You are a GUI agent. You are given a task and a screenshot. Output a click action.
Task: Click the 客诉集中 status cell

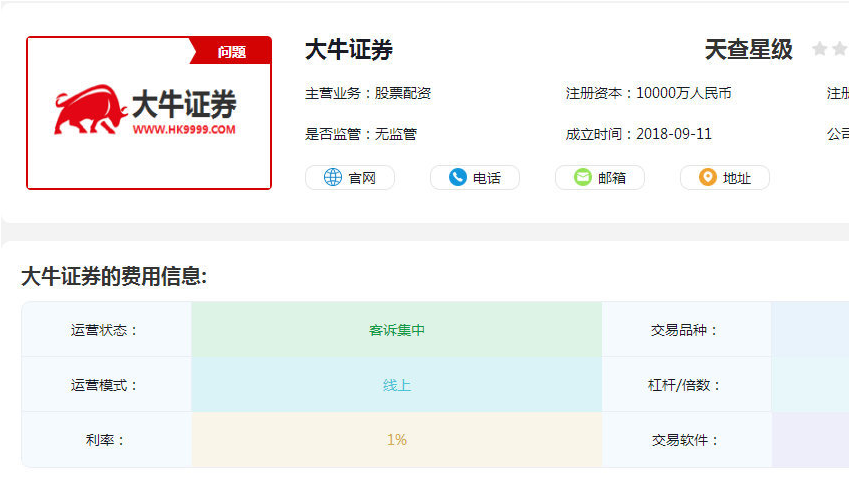pos(396,329)
